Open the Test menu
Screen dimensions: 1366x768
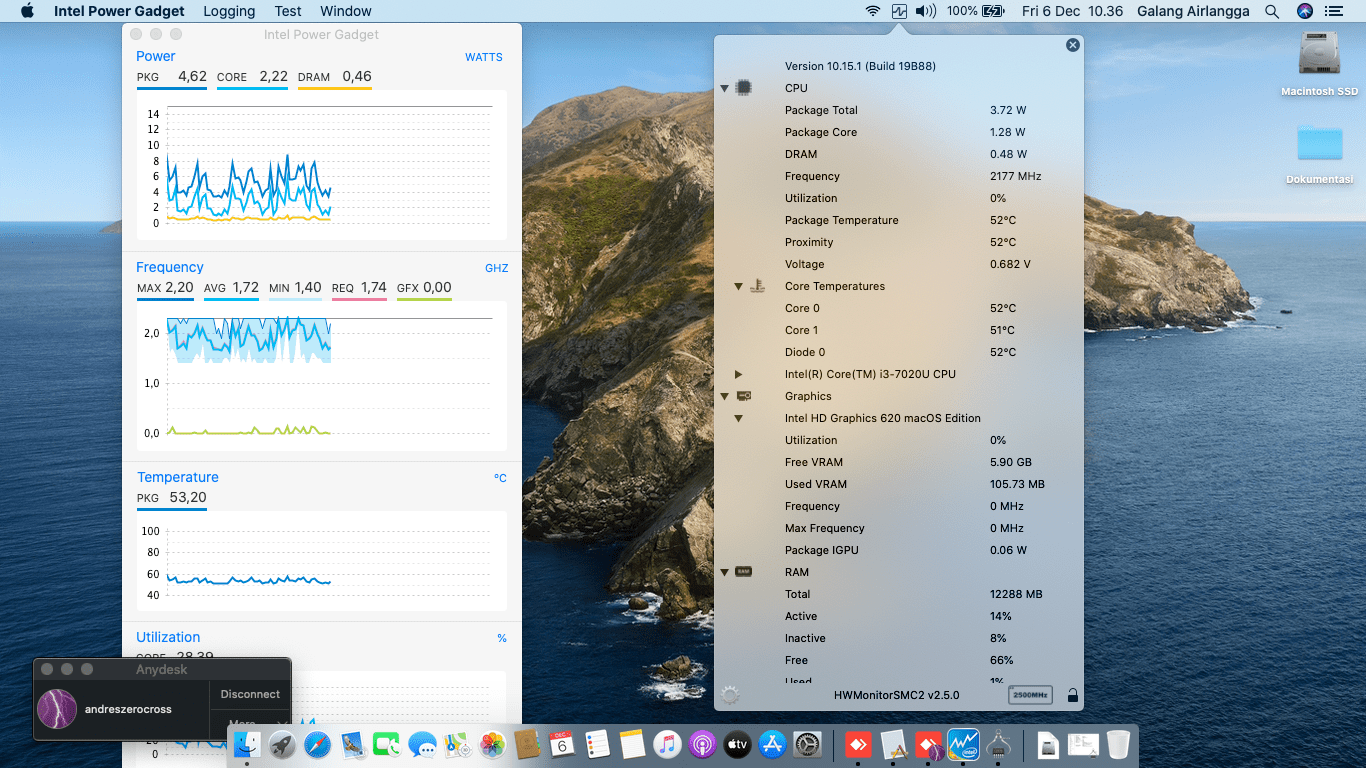pos(288,11)
